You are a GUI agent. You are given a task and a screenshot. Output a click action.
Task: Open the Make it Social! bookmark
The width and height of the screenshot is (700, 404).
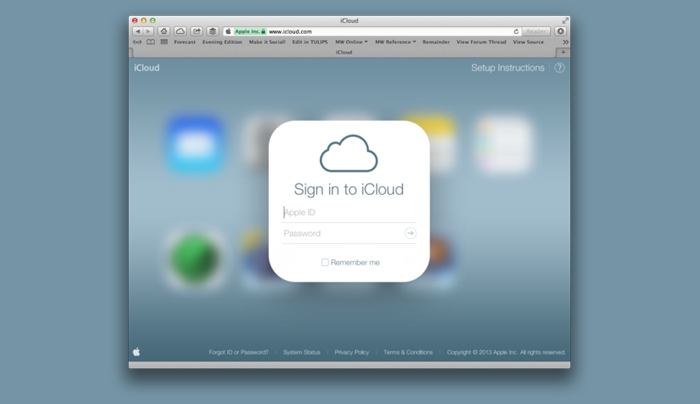click(x=267, y=42)
